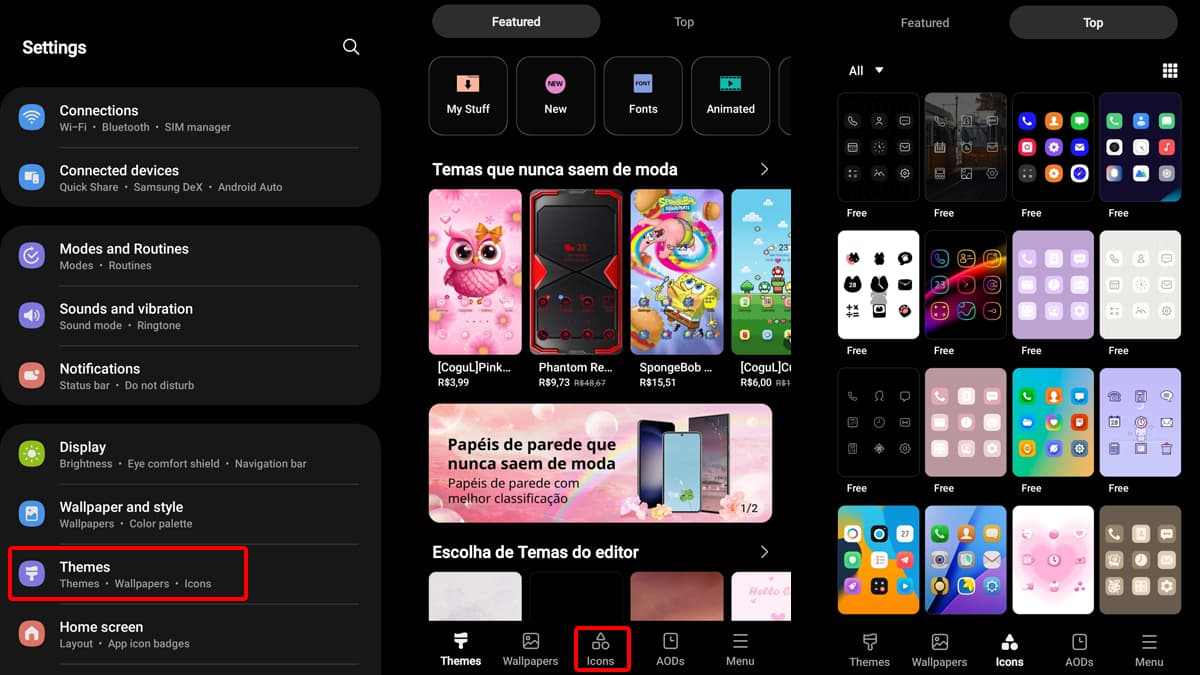Open the Wallpapers section in bottom navigation
Viewport: 1200px width, 675px height.
click(x=530, y=648)
